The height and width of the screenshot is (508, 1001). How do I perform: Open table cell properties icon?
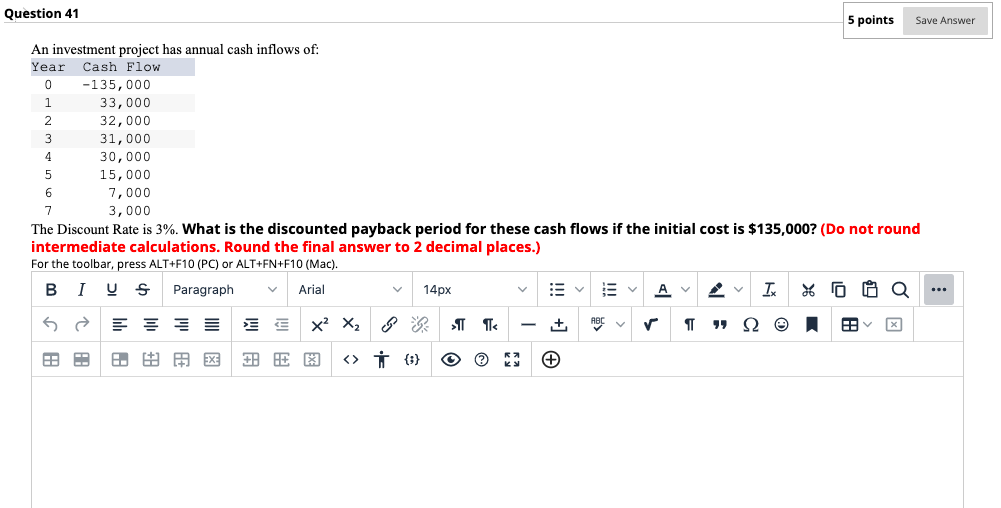pos(119,360)
